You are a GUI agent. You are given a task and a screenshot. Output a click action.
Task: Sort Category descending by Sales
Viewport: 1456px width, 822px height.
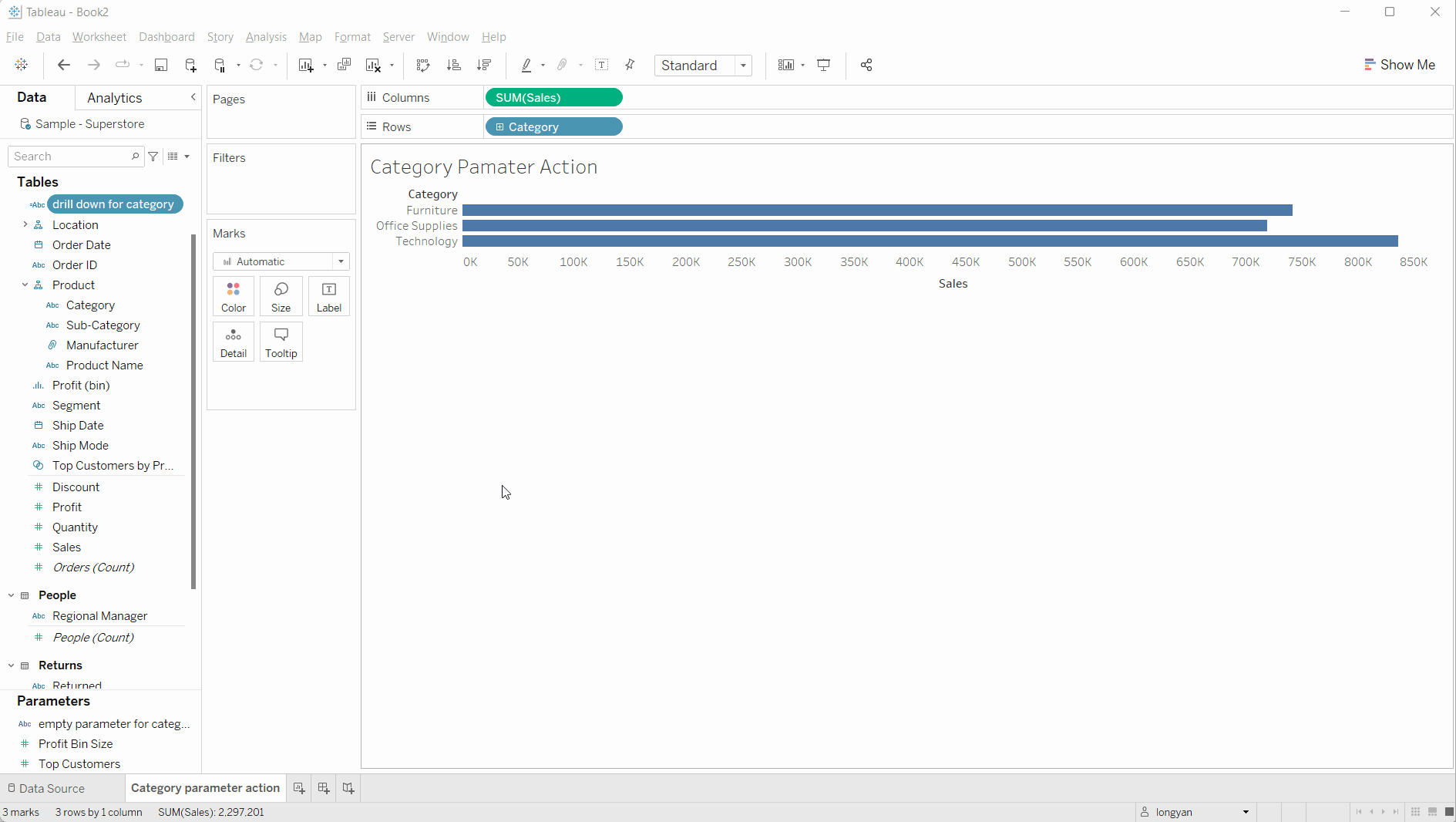pos(484,65)
